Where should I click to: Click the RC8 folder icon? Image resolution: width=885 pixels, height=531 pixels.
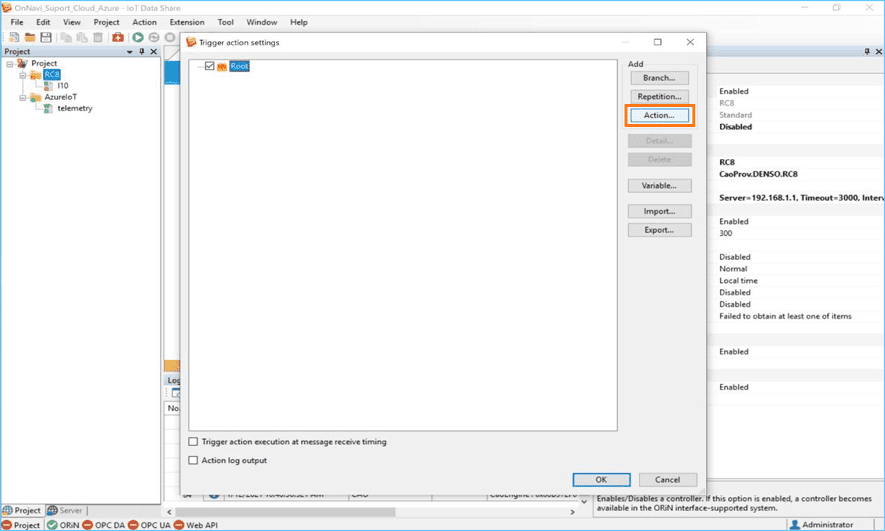[x=36, y=74]
